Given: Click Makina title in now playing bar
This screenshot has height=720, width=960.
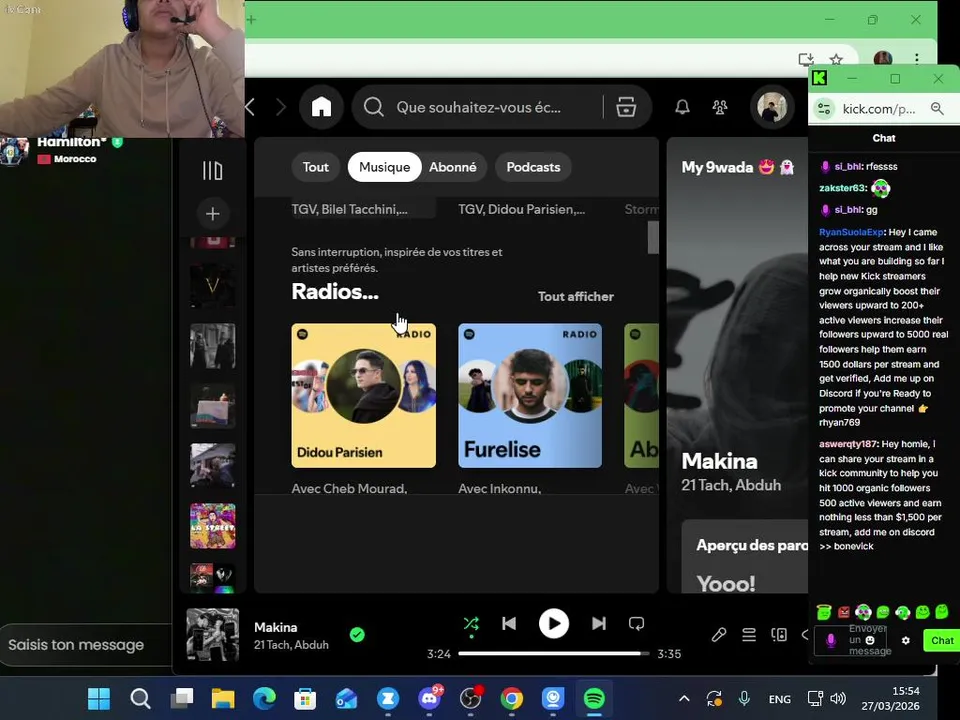Looking at the screenshot, I should 276,627.
